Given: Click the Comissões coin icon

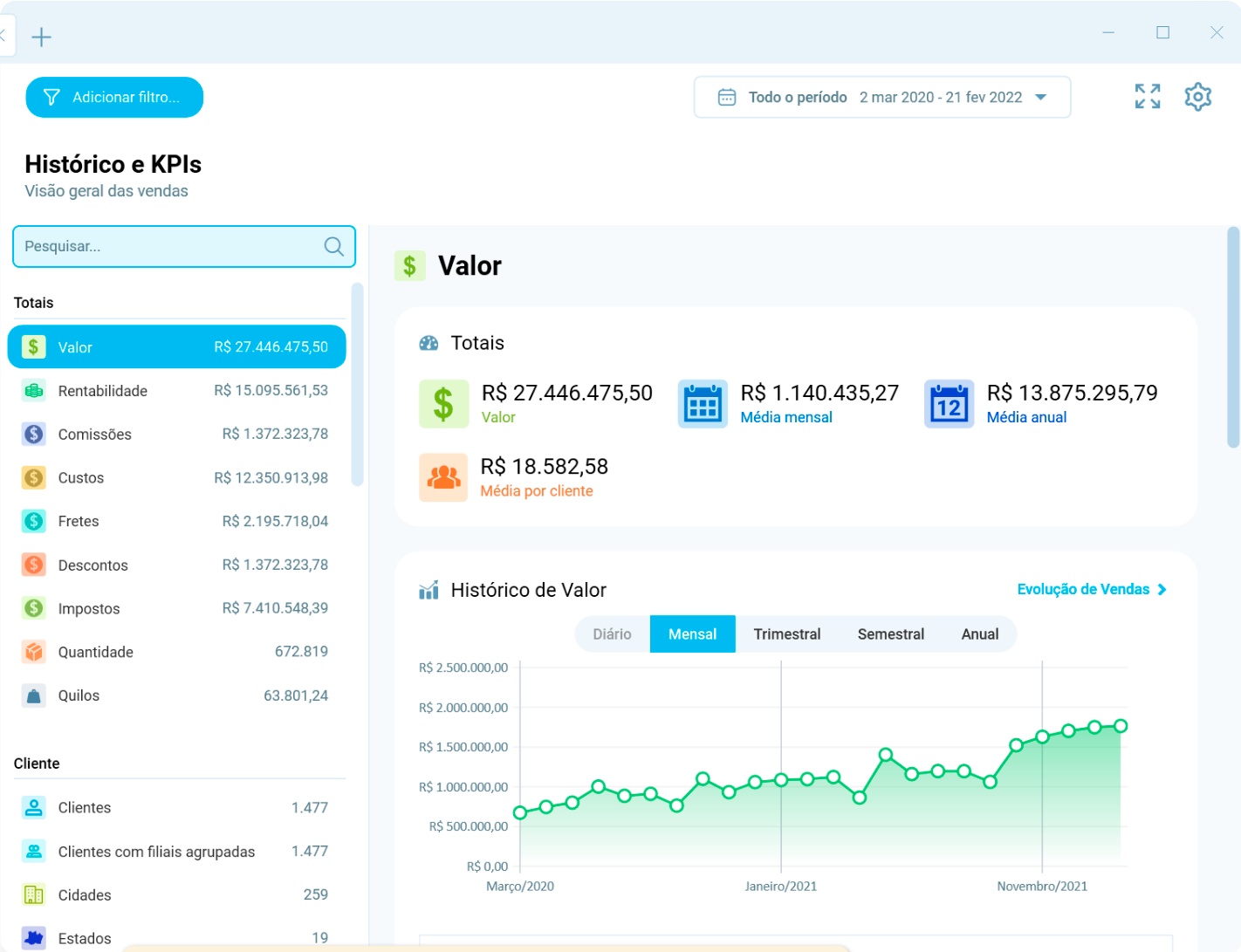Looking at the screenshot, I should [x=33, y=434].
